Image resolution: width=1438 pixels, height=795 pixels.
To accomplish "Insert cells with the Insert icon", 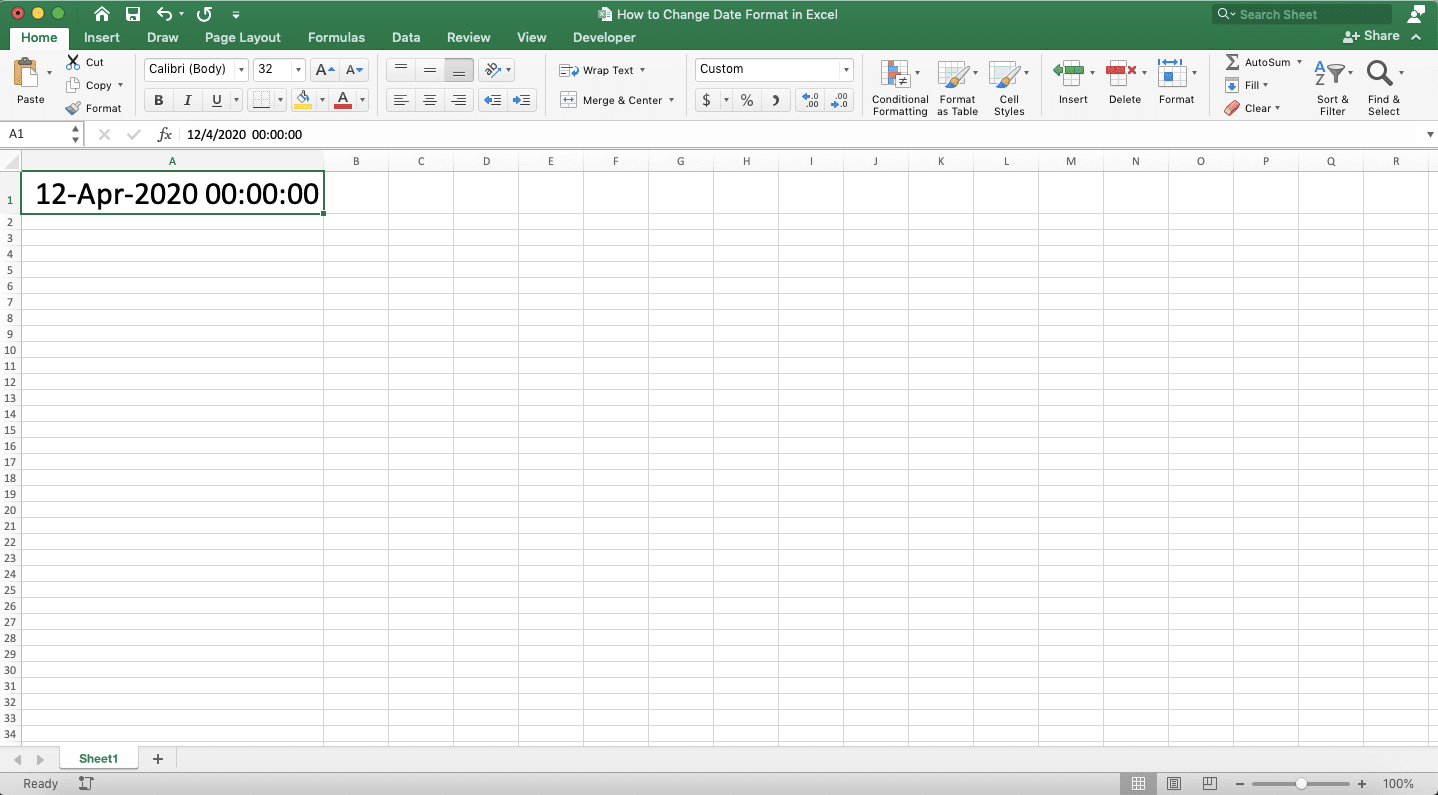I will [1068, 72].
